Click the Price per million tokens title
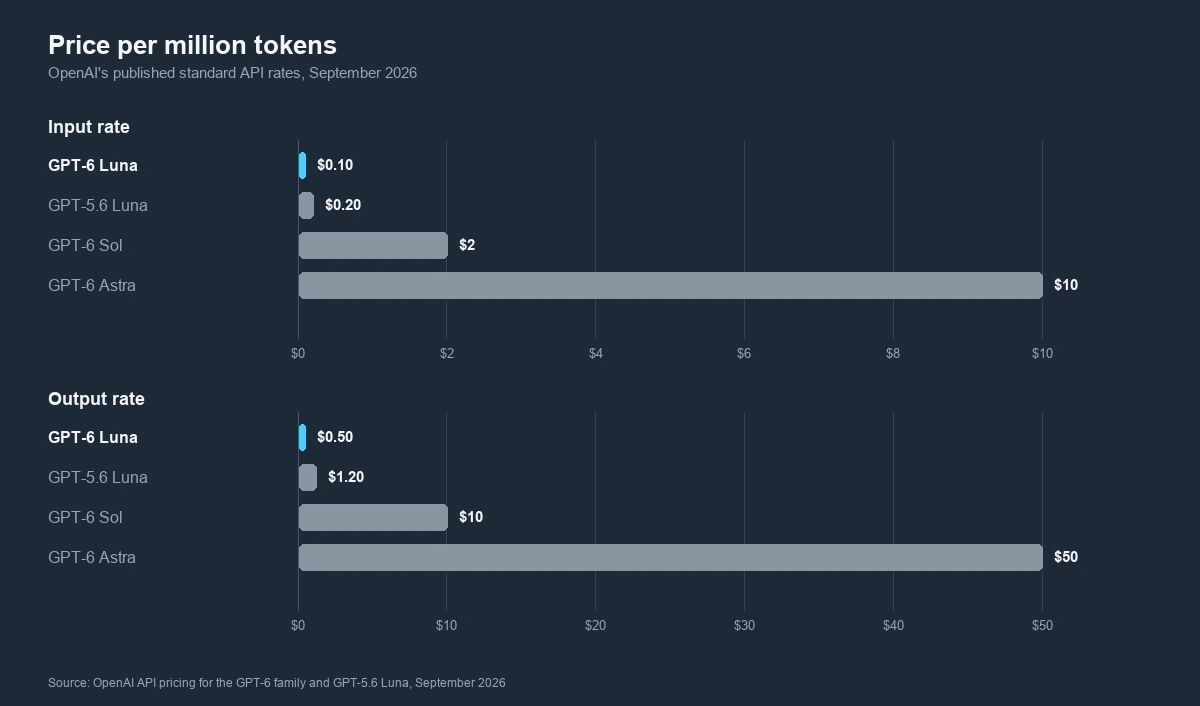1200x706 pixels. pyautogui.click(x=192, y=45)
